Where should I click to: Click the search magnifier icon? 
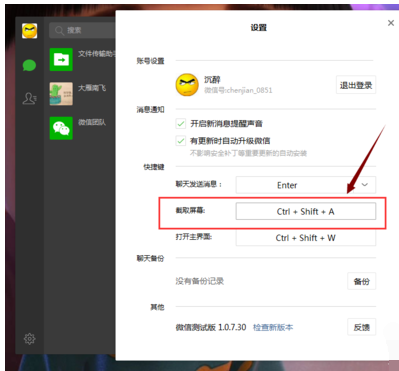tap(59, 31)
